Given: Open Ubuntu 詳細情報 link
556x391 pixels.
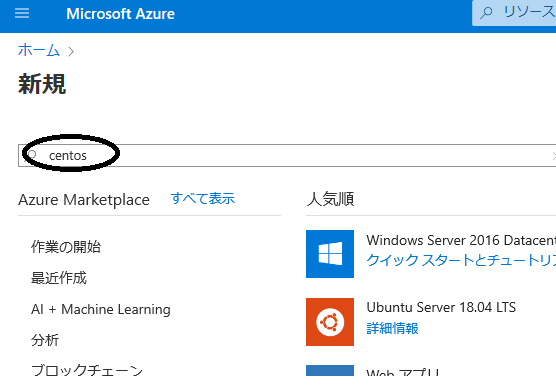Looking at the screenshot, I should click(x=393, y=328).
